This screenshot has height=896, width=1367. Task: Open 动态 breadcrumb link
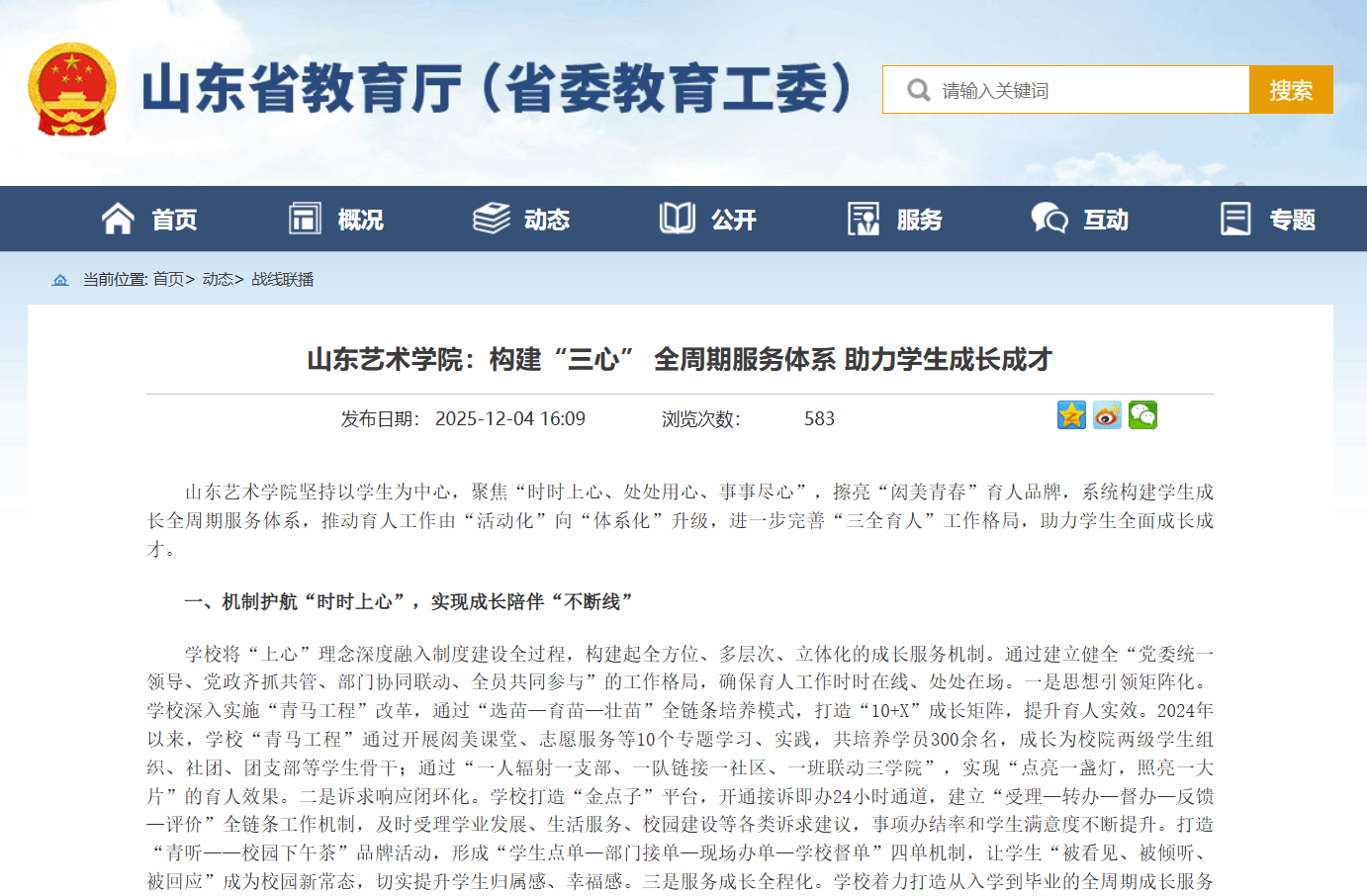pos(218,280)
